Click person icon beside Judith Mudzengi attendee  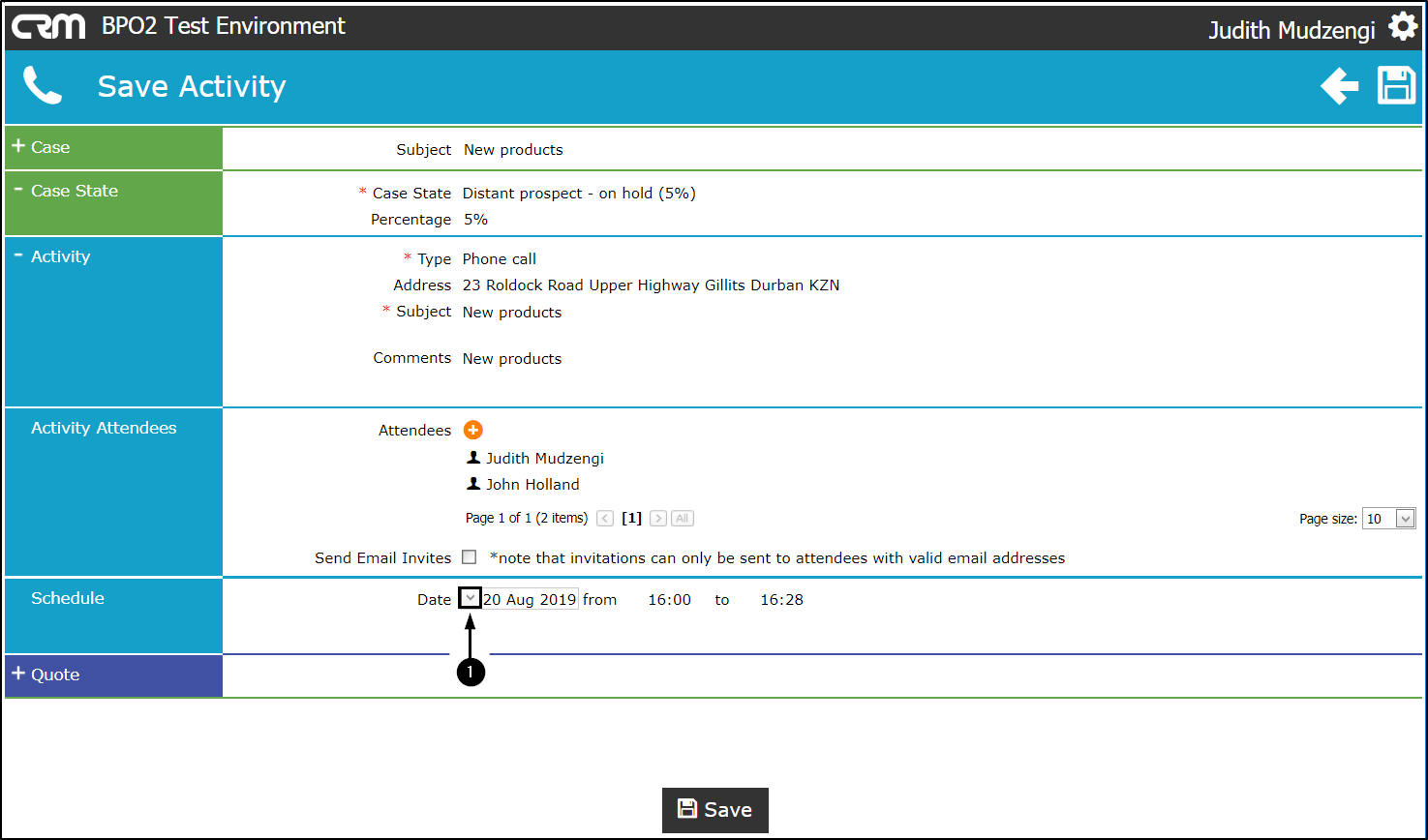coord(473,458)
